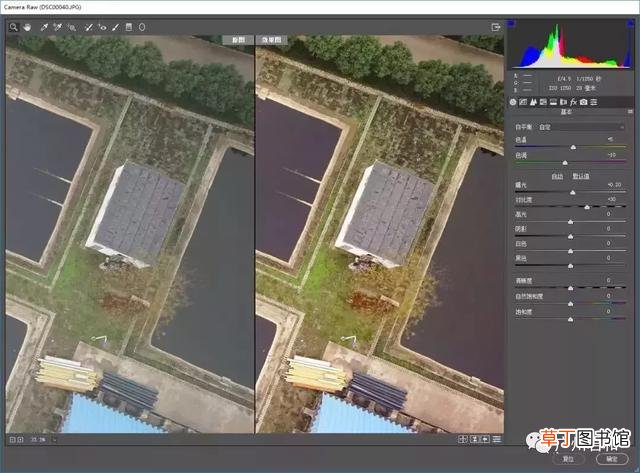This screenshot has width=640, height=473.
Task: Click the 自动 auto adjustment link
Action: (557, 176)
